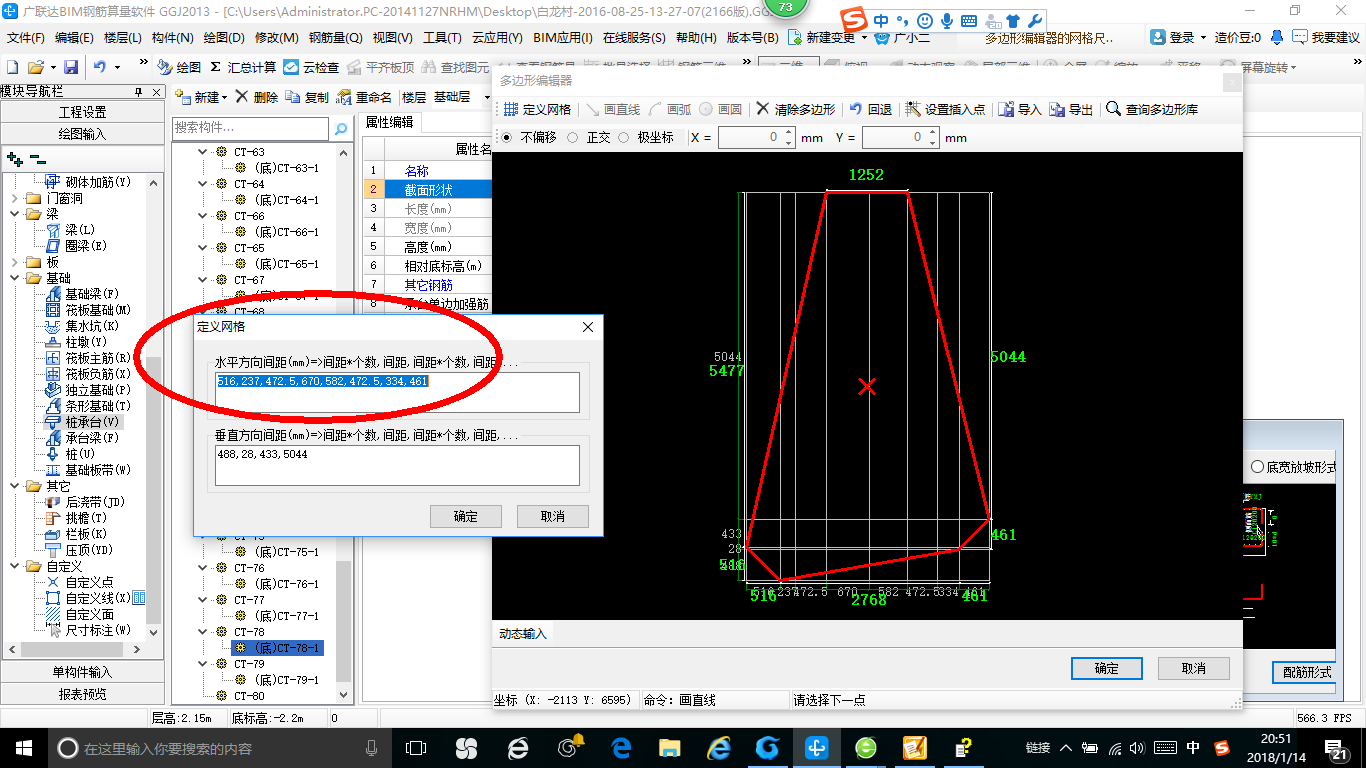Select the 不偏移 radio option
This screenshot has width=1366, height=768.
tap(506, 137)
